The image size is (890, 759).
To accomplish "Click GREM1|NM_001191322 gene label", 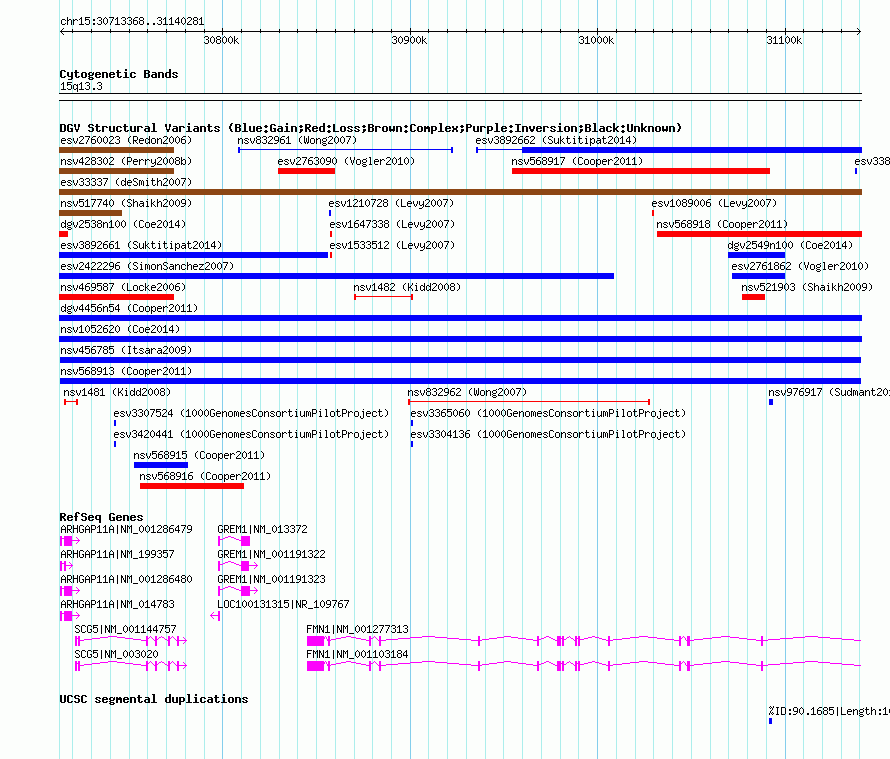I will click(x=271, y=554).
